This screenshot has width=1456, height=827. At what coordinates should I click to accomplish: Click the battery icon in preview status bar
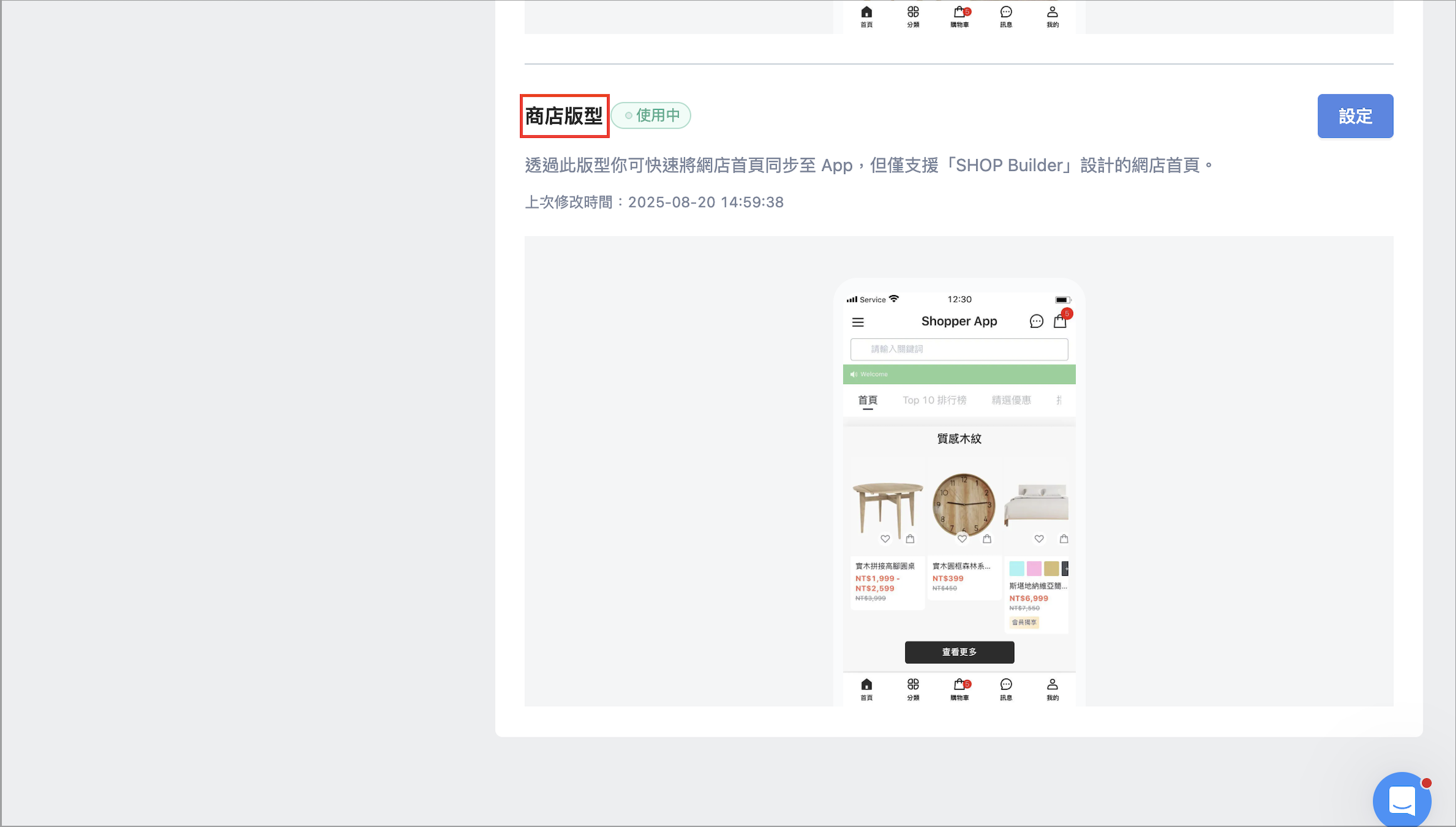(1063, 300)
